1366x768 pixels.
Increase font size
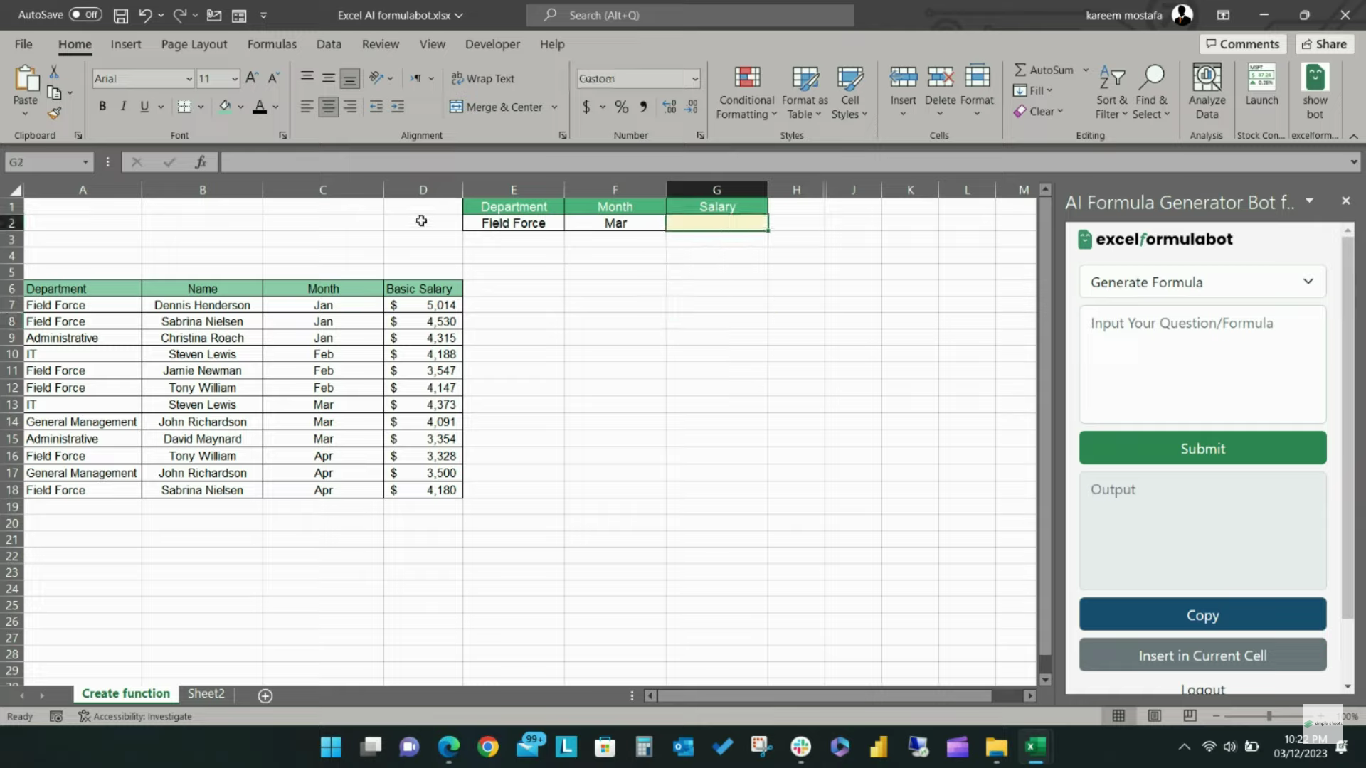(252, 78)
